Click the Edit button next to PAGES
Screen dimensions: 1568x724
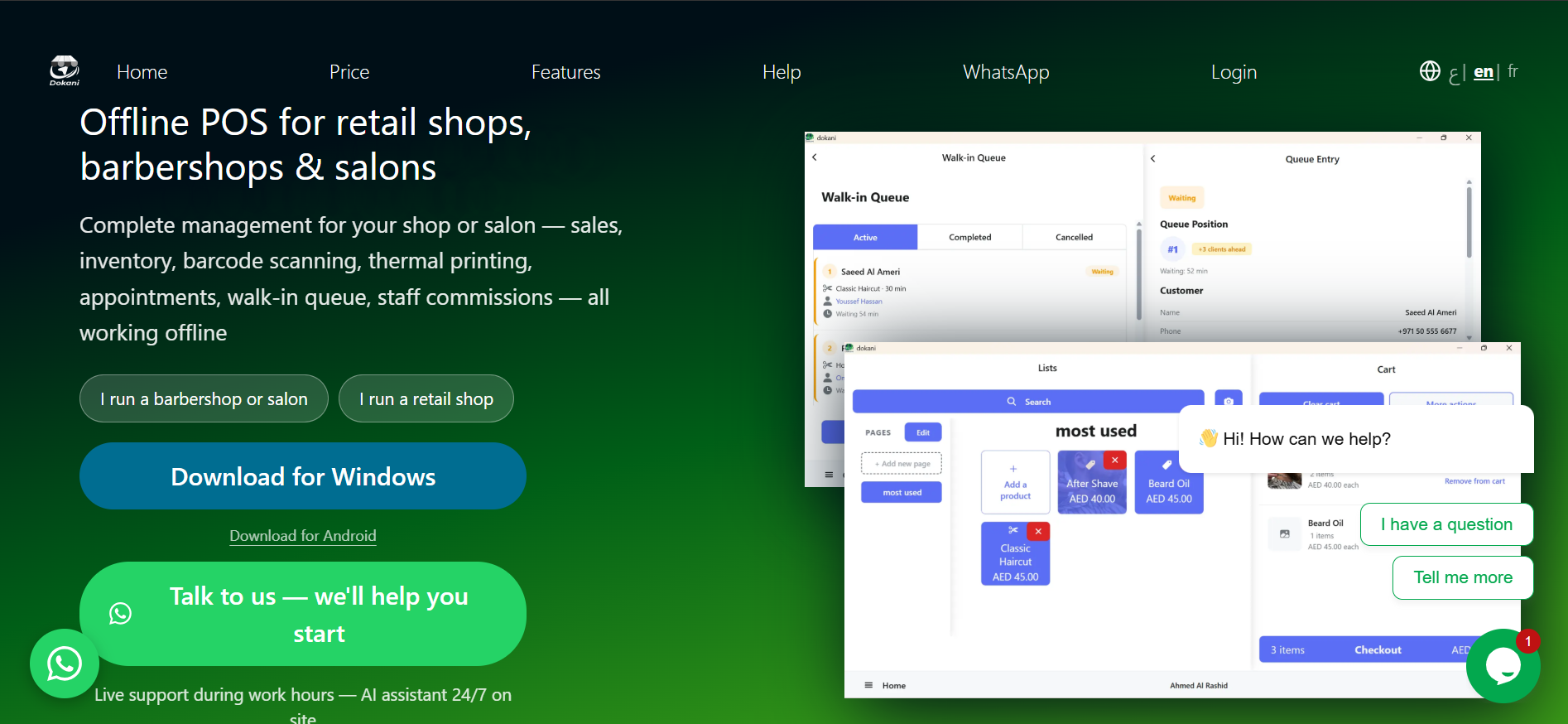tap(923, 432)
